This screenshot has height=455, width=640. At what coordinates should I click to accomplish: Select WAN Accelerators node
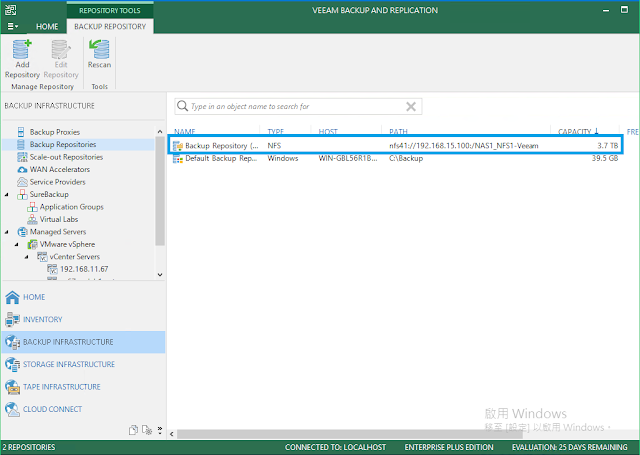pos(60,169)
